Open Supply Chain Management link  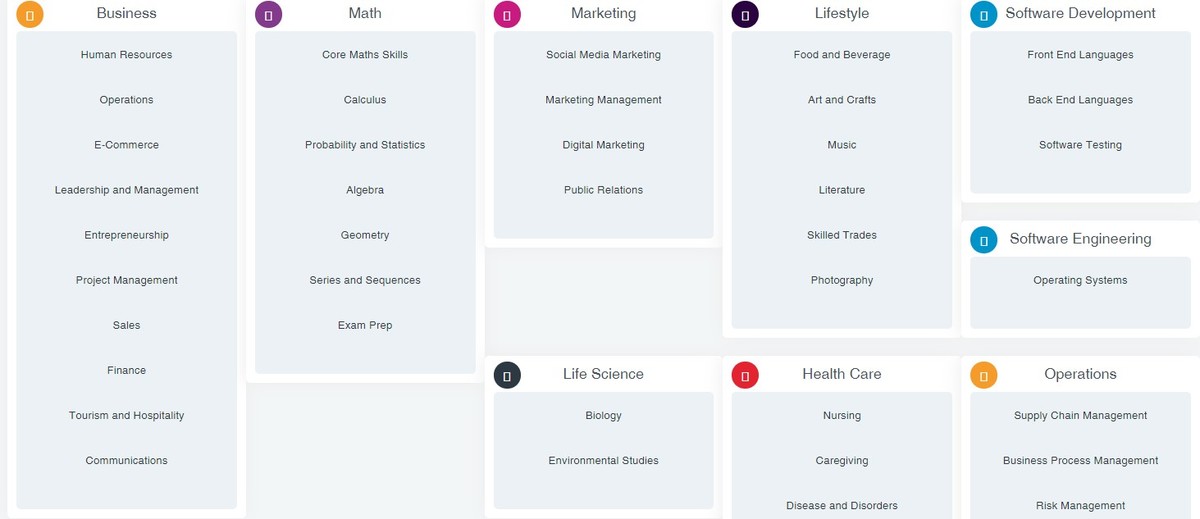pos(1080,416)
